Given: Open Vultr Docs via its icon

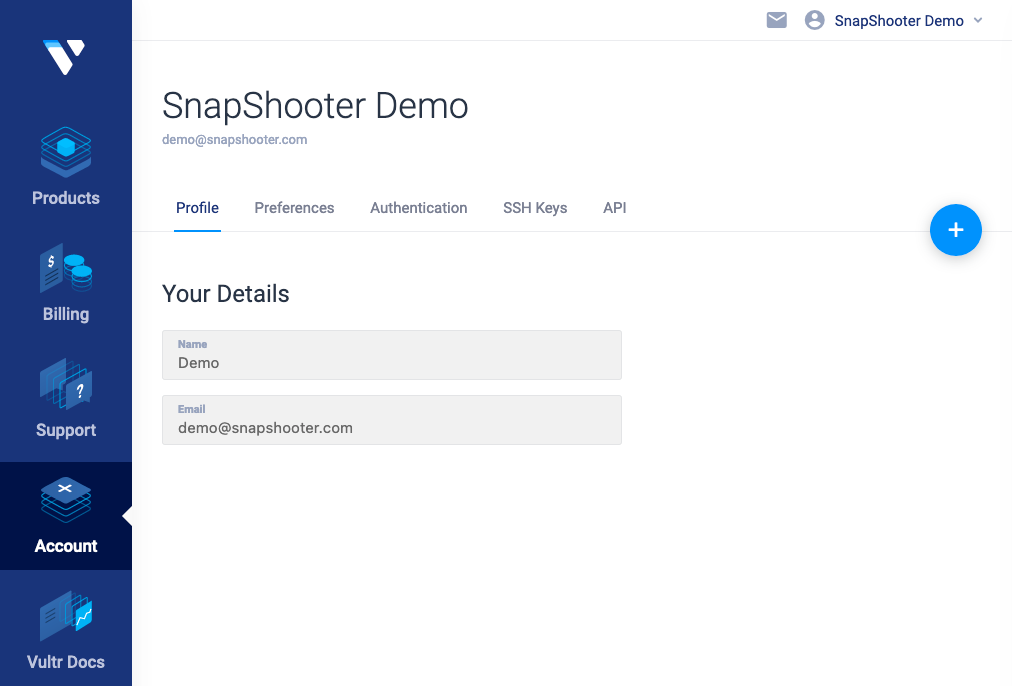Looking at the screenshot, I should (66, 616).
